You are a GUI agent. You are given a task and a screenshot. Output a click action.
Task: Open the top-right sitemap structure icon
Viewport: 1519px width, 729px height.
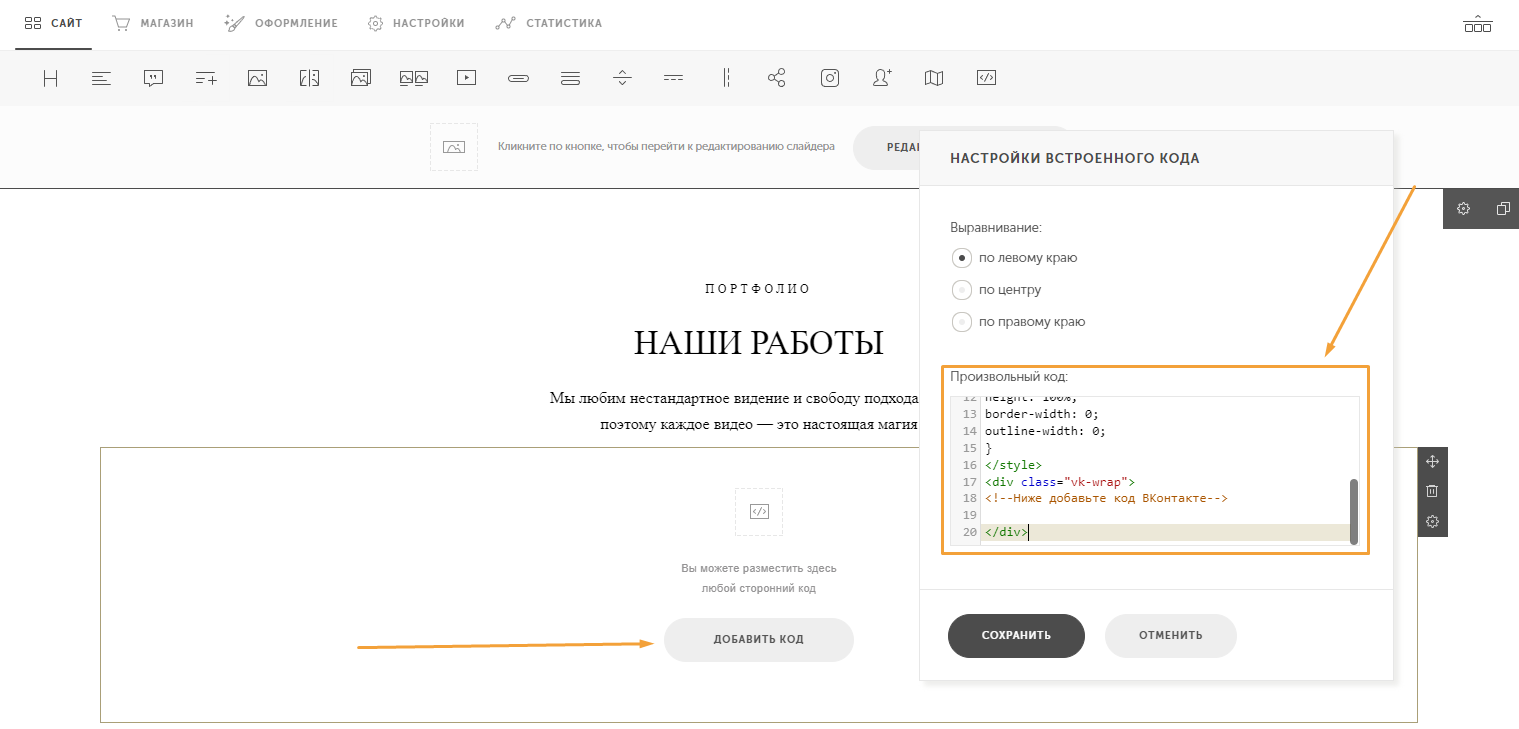tap(1477, 23)
